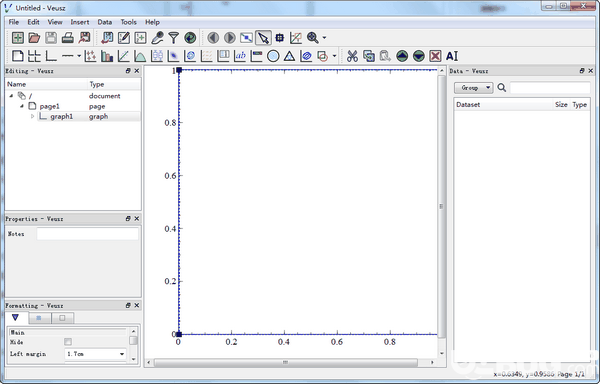Add a graph widget with the L-shaped icon

tap(51, 56)
